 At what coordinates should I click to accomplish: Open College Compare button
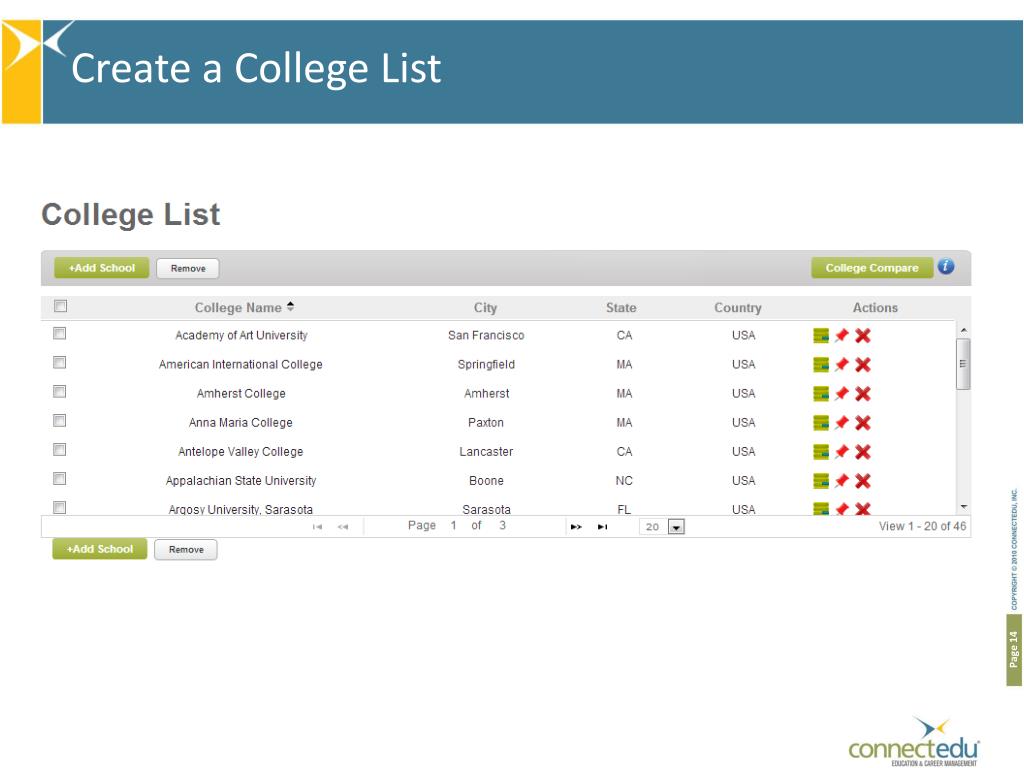click(x=872, y=268)
